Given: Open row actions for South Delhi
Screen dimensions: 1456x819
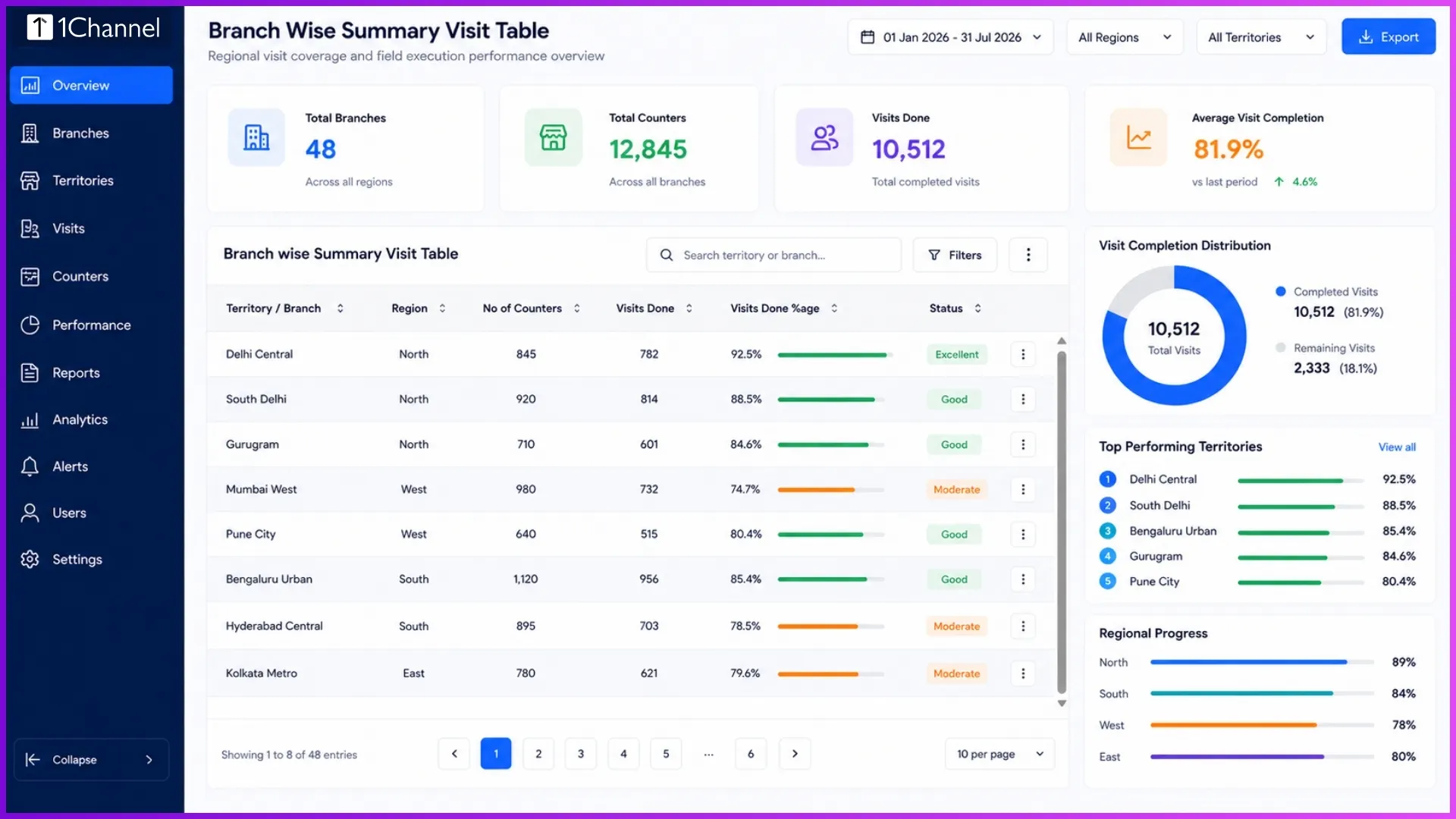Looking at the screenshot, I should 1023,399.
